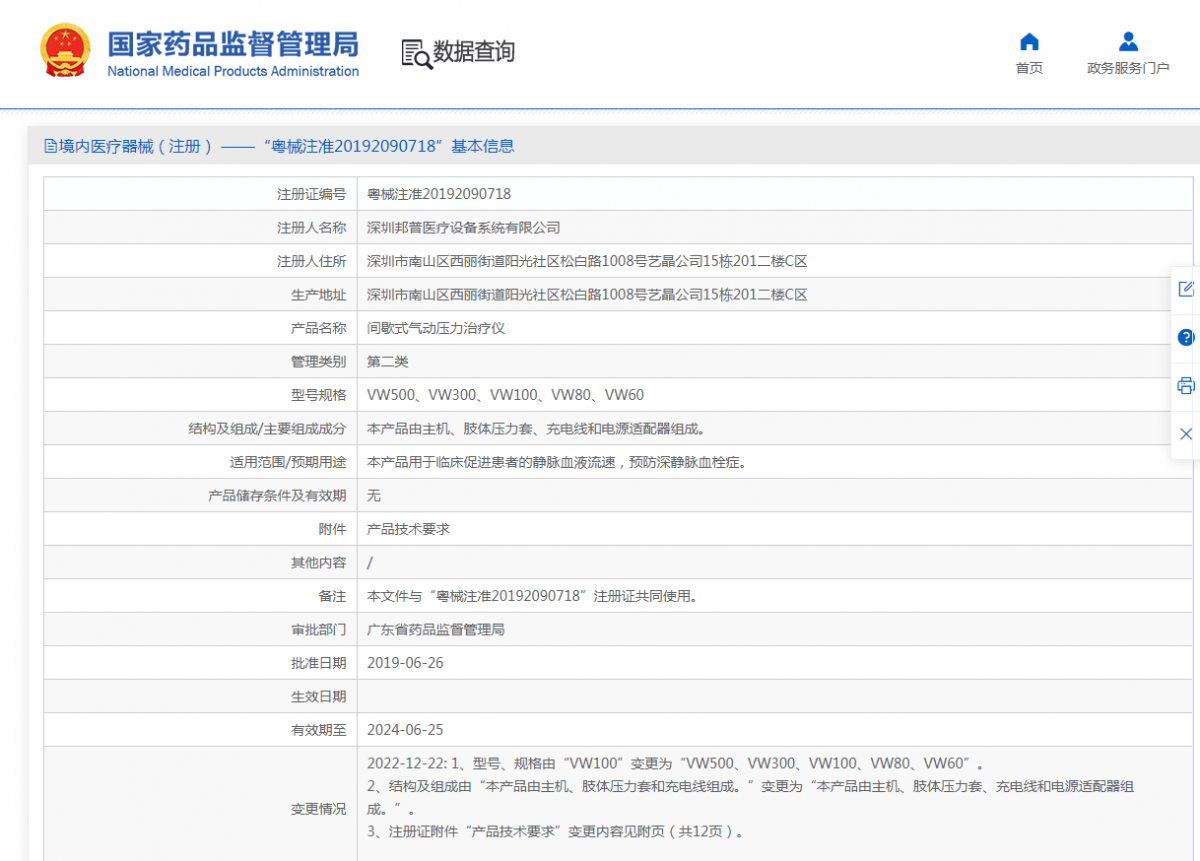Click the 注册证编号 field label
This screenshot has height=861, width=1200.
(x=312, y=194)
